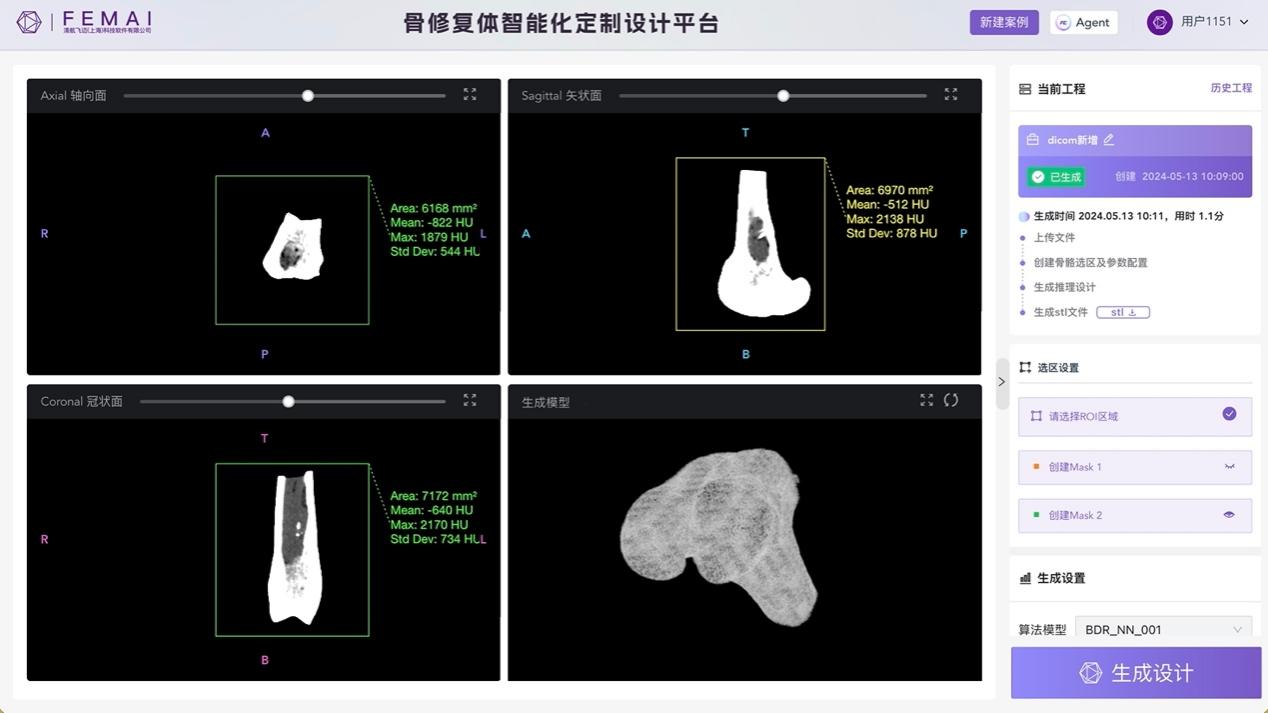1268x713 pixels.
Task: Click the 生成设计 button
Action: [x=1135, y=673]
